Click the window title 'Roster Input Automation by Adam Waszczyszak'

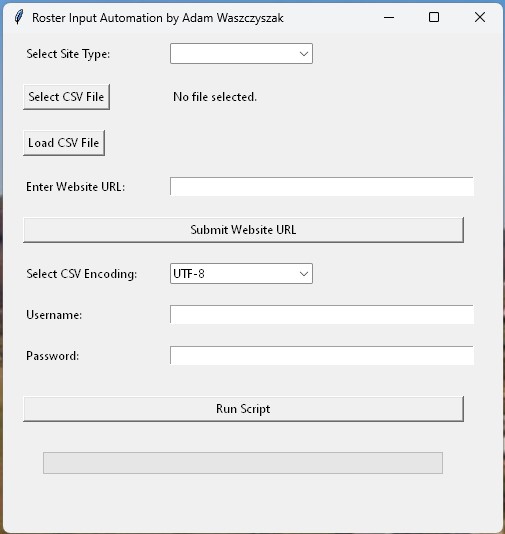tap(158, 18)
